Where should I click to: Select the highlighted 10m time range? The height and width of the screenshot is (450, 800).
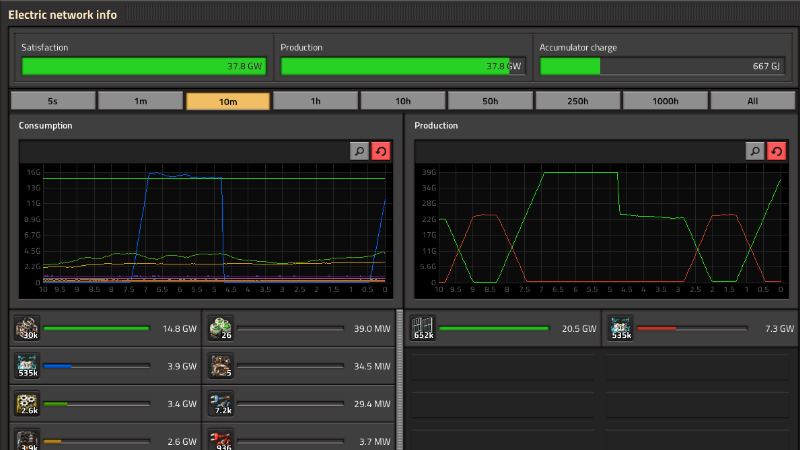228,101
